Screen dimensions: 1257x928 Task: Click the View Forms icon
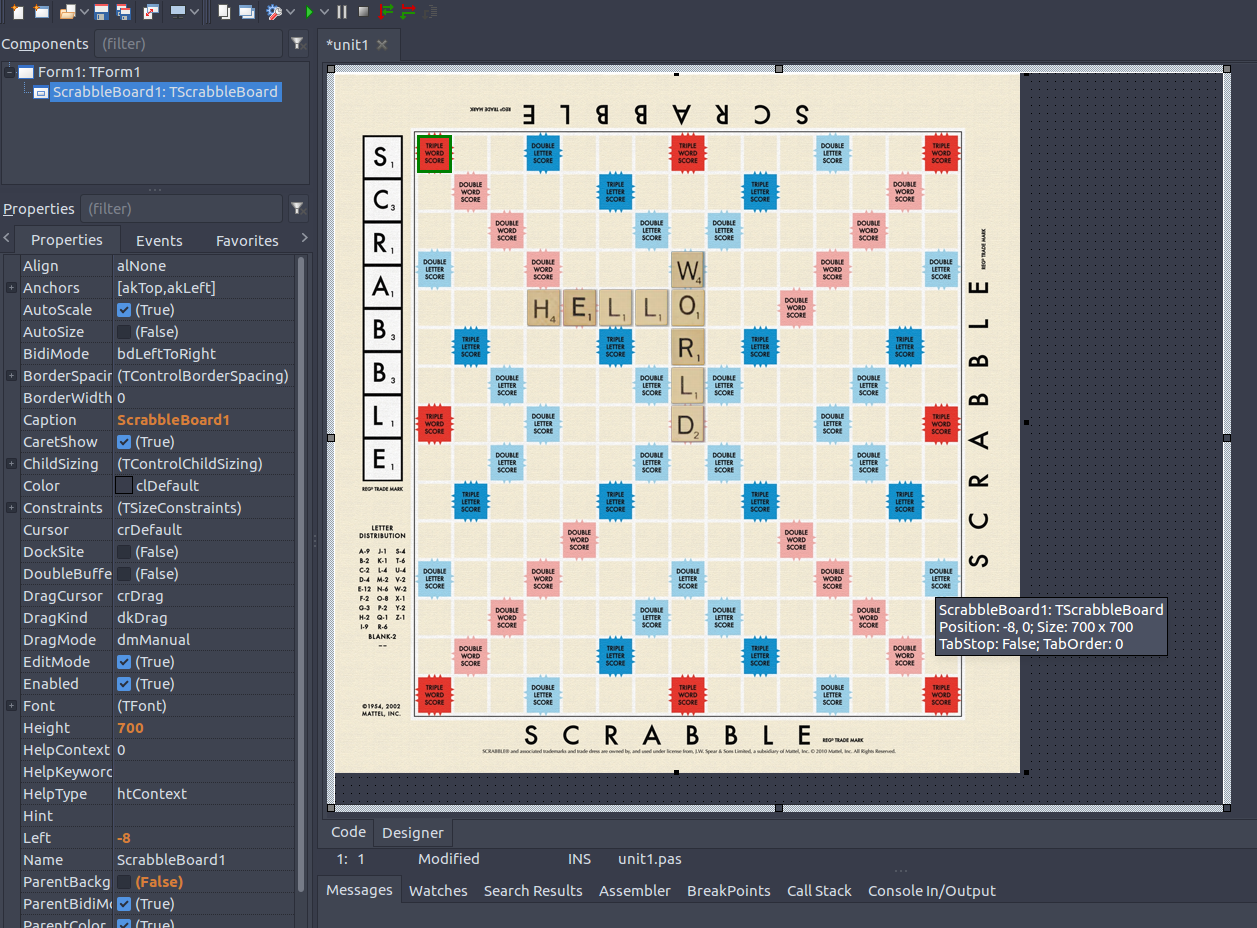click(x=246, y=12)
